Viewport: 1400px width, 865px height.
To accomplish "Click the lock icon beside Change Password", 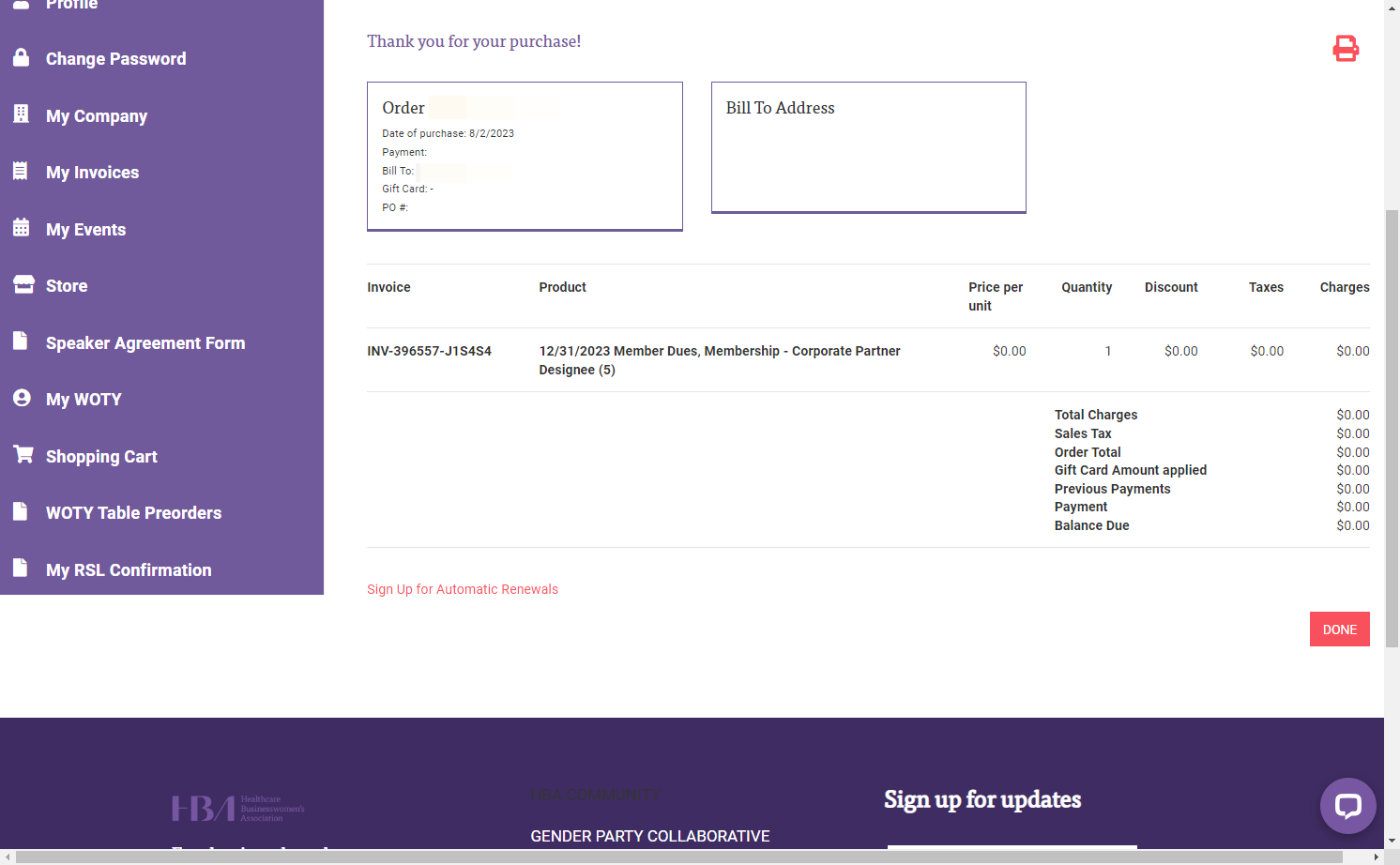I will [x=22, y=57].
